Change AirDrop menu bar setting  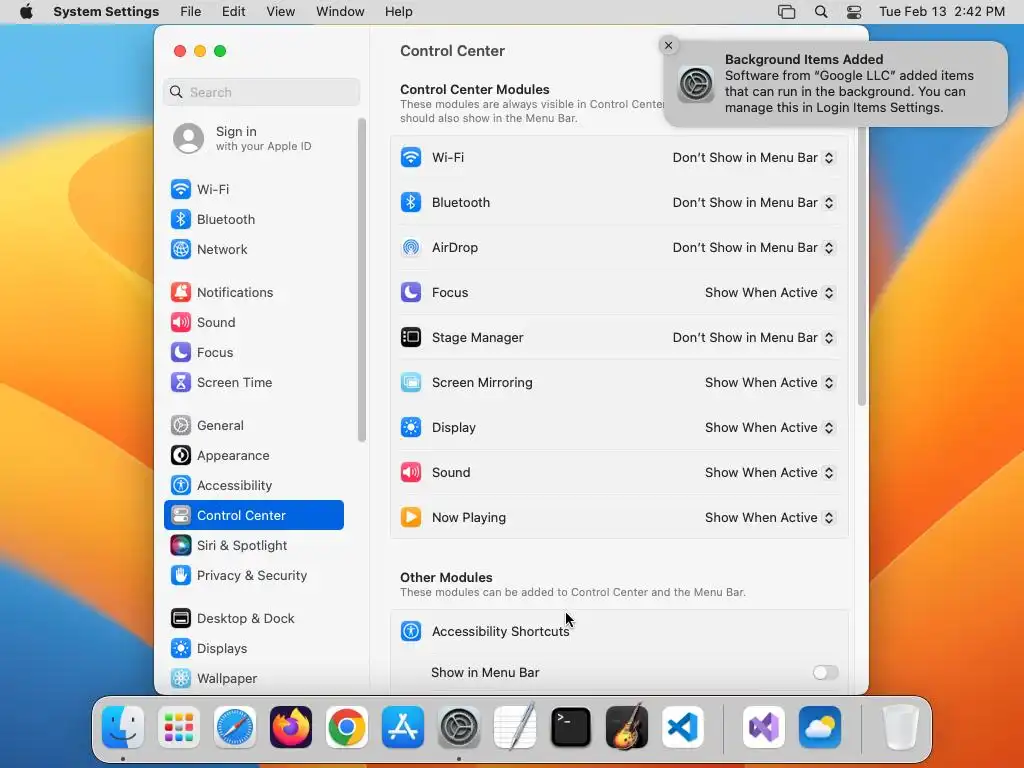[754, 248]
